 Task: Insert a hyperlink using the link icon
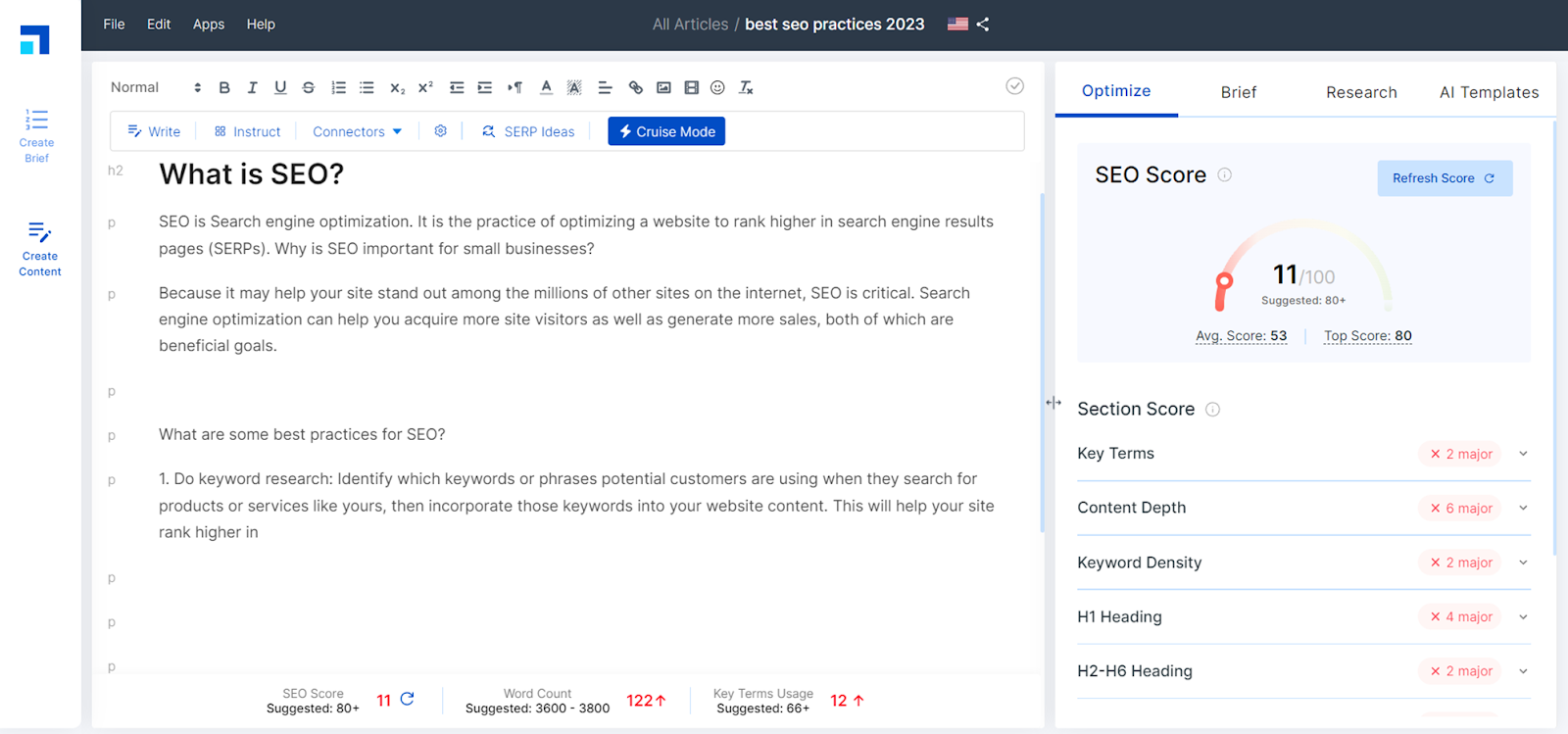(636, 87)
